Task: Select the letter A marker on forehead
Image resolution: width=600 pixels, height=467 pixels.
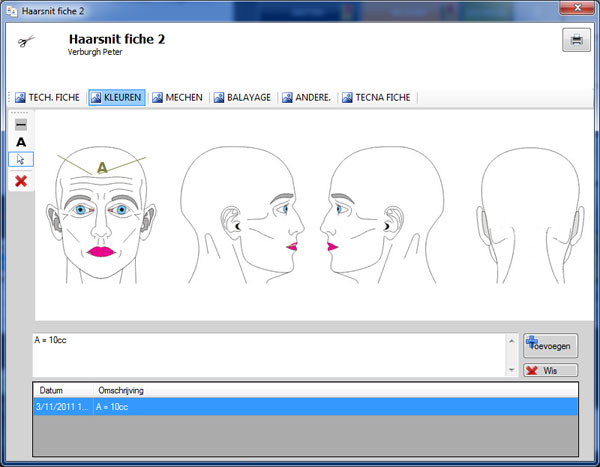Action: (x=102, y=167)
